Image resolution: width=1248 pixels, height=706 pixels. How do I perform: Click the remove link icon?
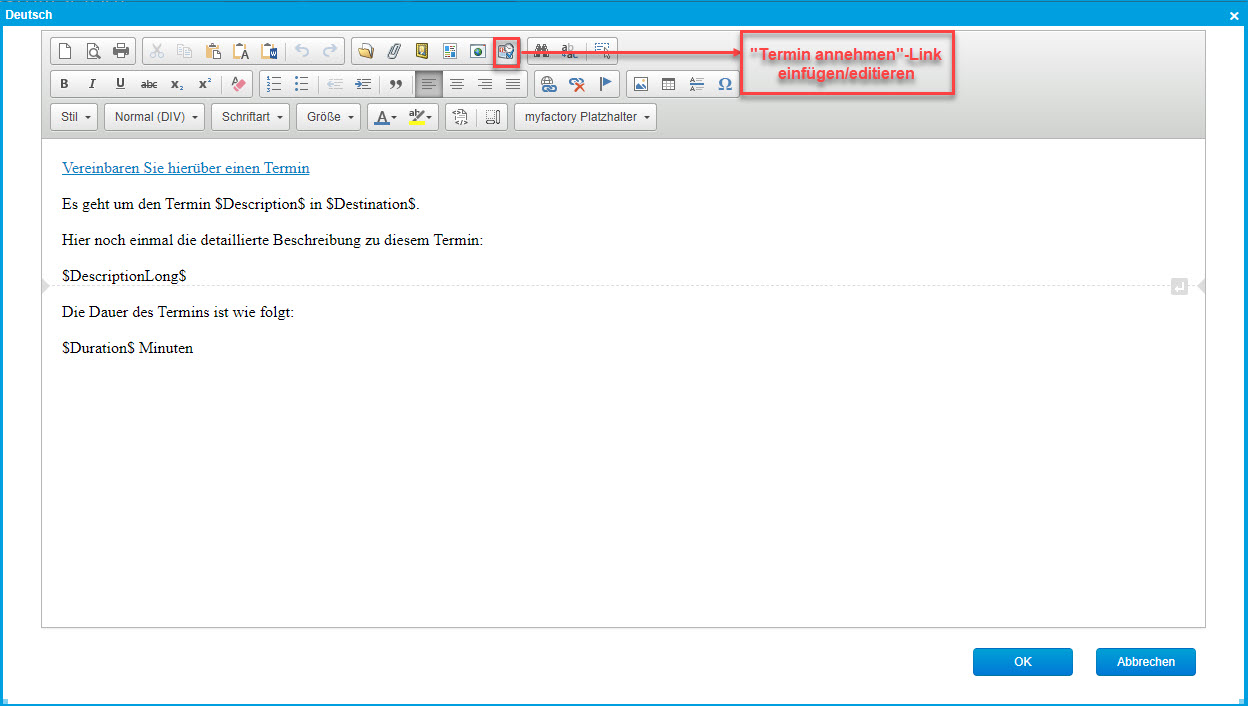pyautogui.click(x=576, y=84)
